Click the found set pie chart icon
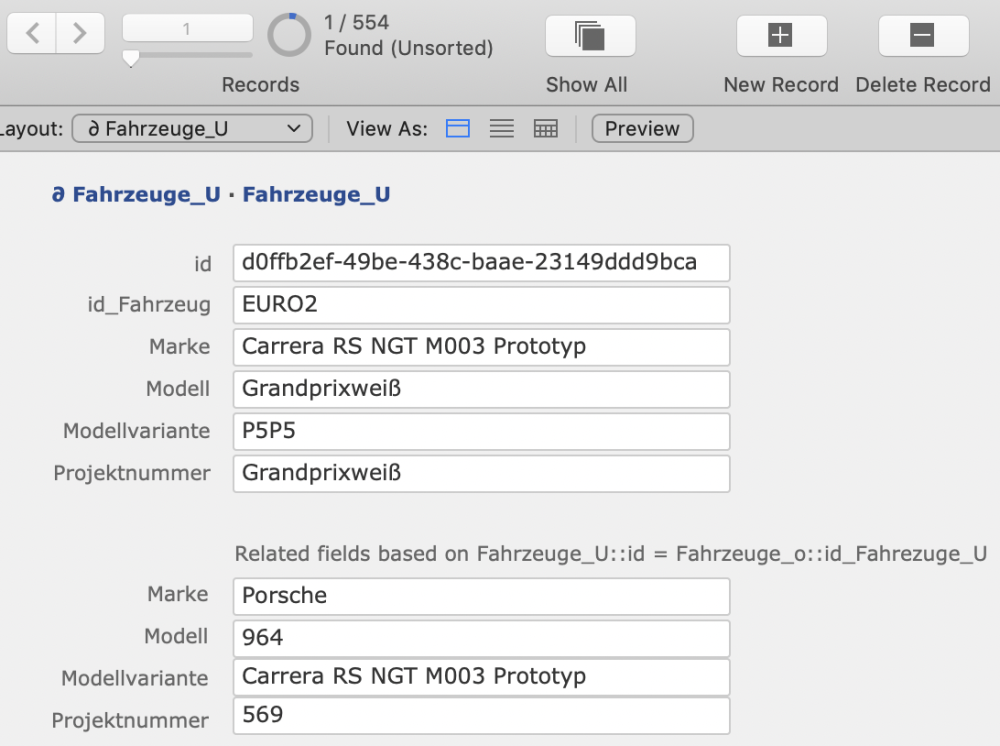Viewport: 1000px width, 746px height. pos(289,35)
